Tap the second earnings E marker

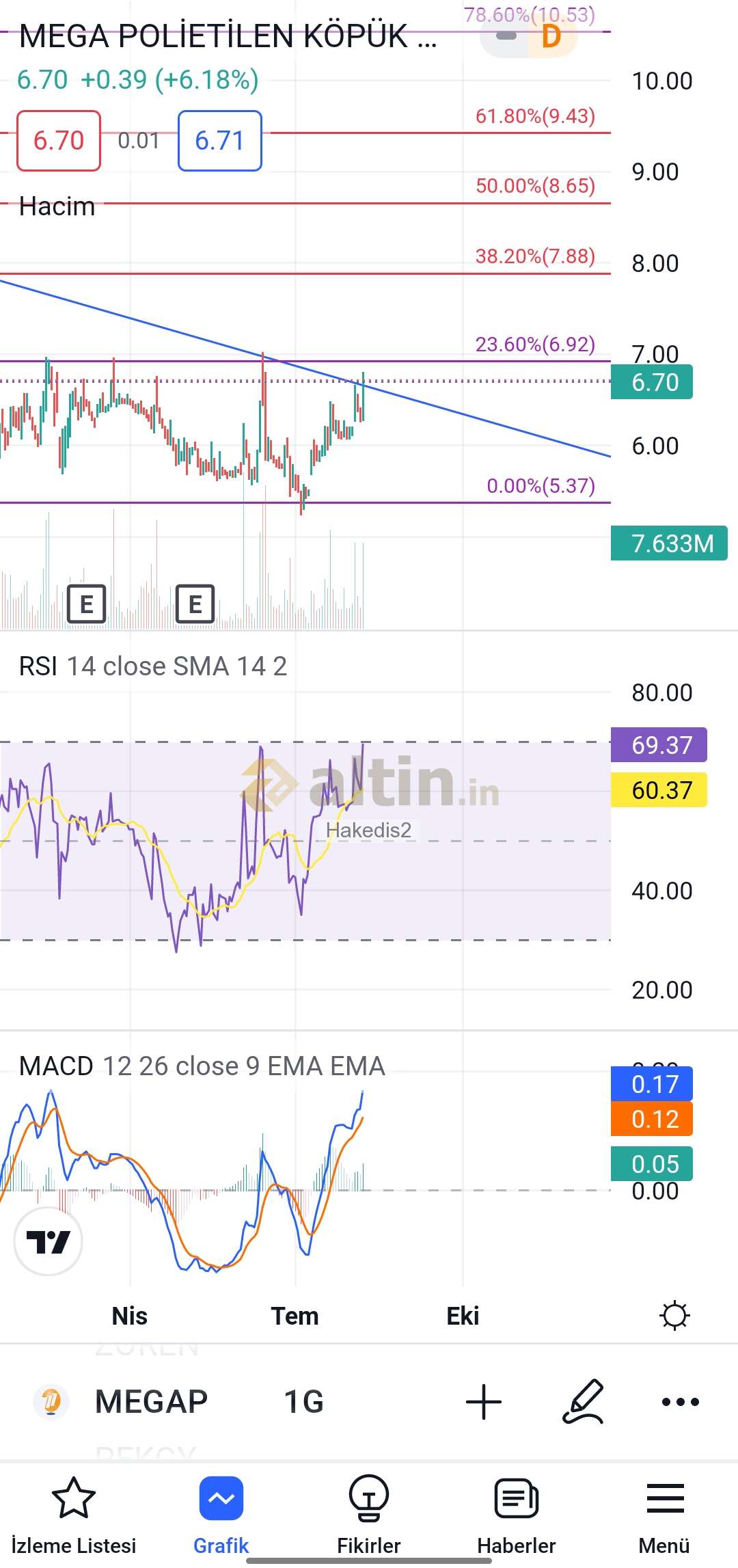pos(195,604)
